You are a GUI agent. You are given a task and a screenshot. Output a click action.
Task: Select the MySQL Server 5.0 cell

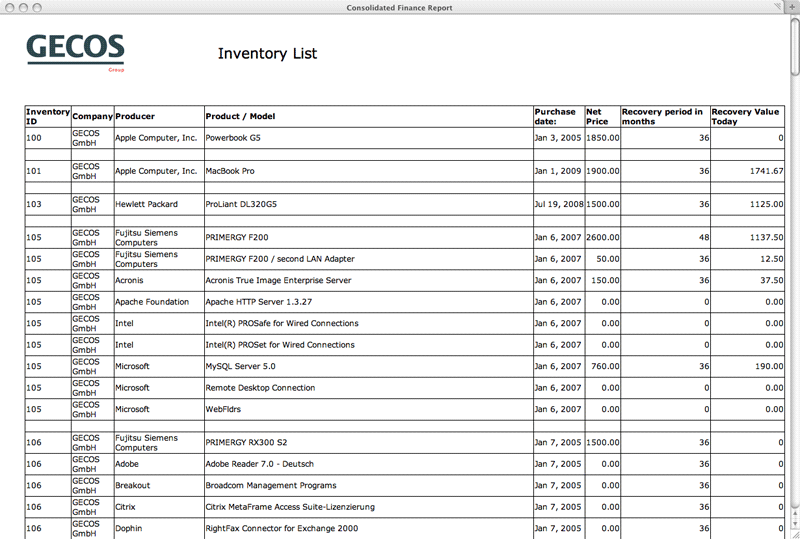point(369,366)
